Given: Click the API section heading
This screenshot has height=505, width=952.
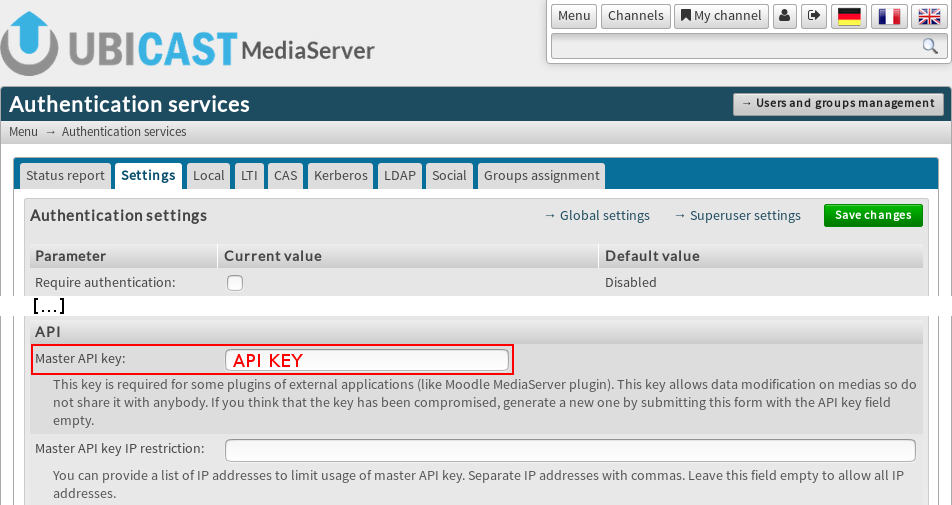Looking at the screenshot, I should 47,331.
